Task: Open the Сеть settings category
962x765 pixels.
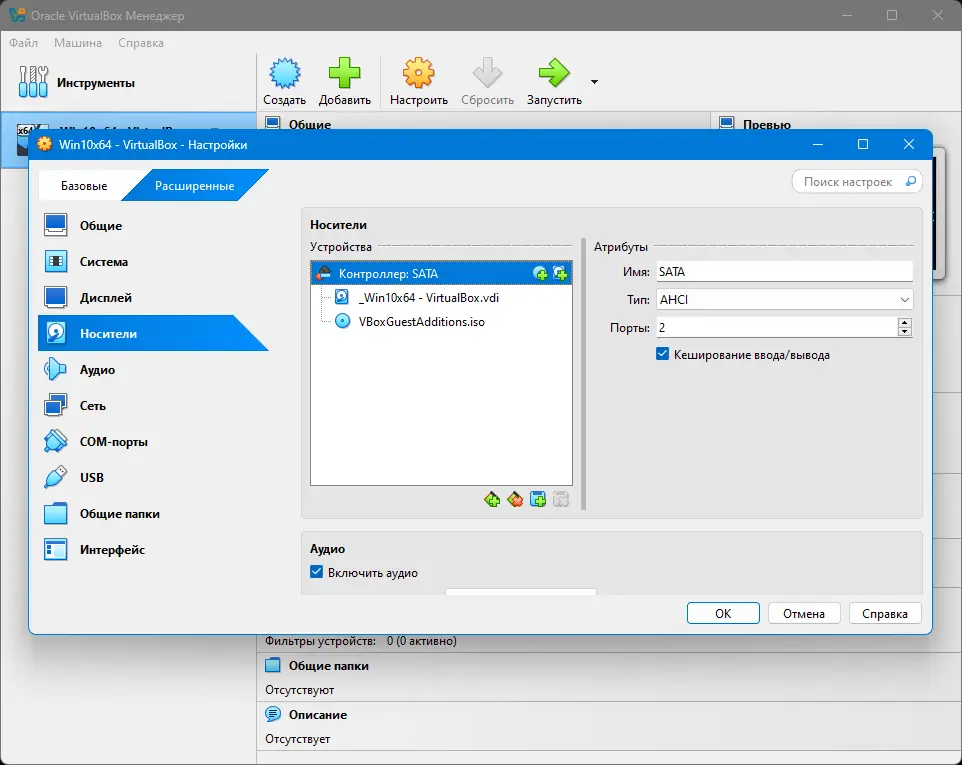Action: (153, 406)
